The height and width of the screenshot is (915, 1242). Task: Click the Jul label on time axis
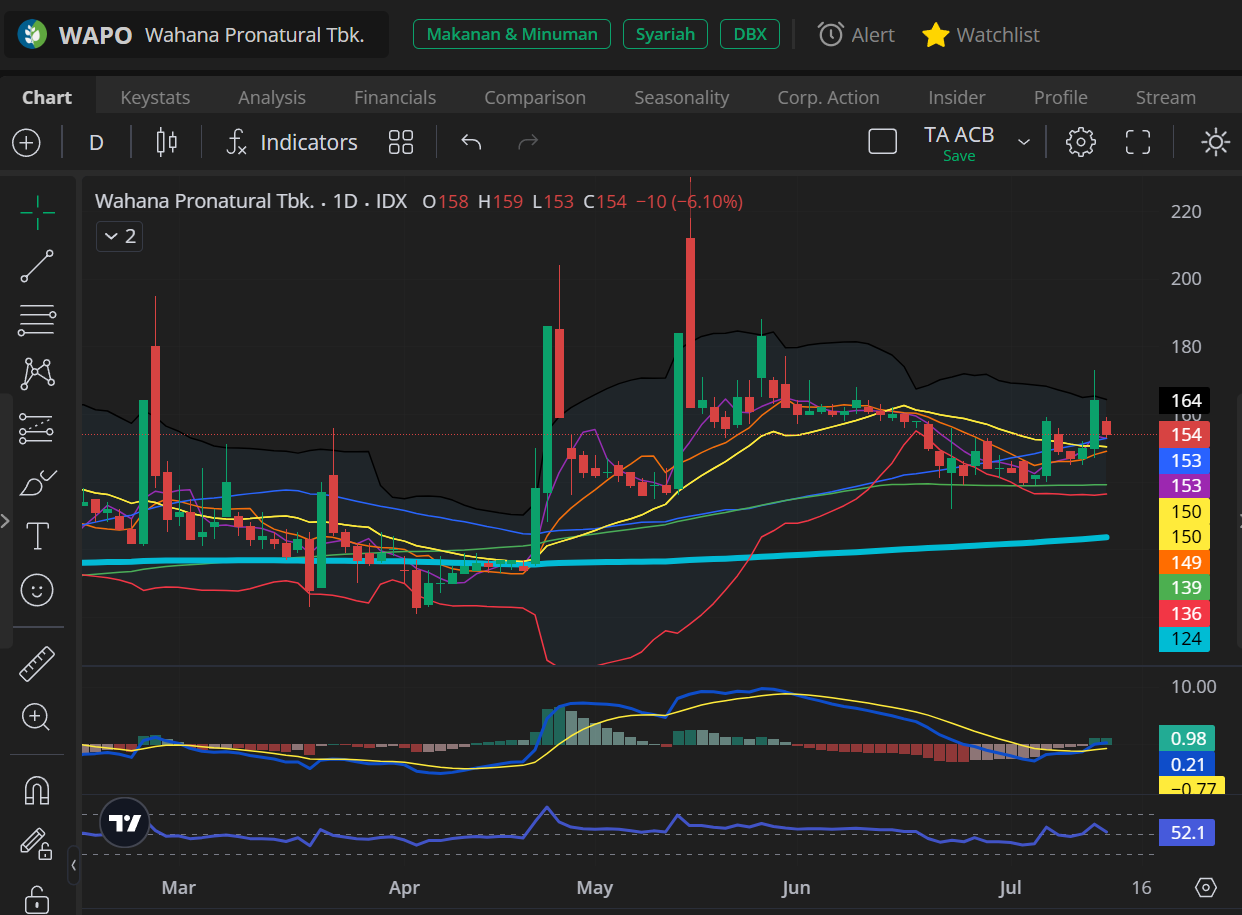tap(1011, 888)
